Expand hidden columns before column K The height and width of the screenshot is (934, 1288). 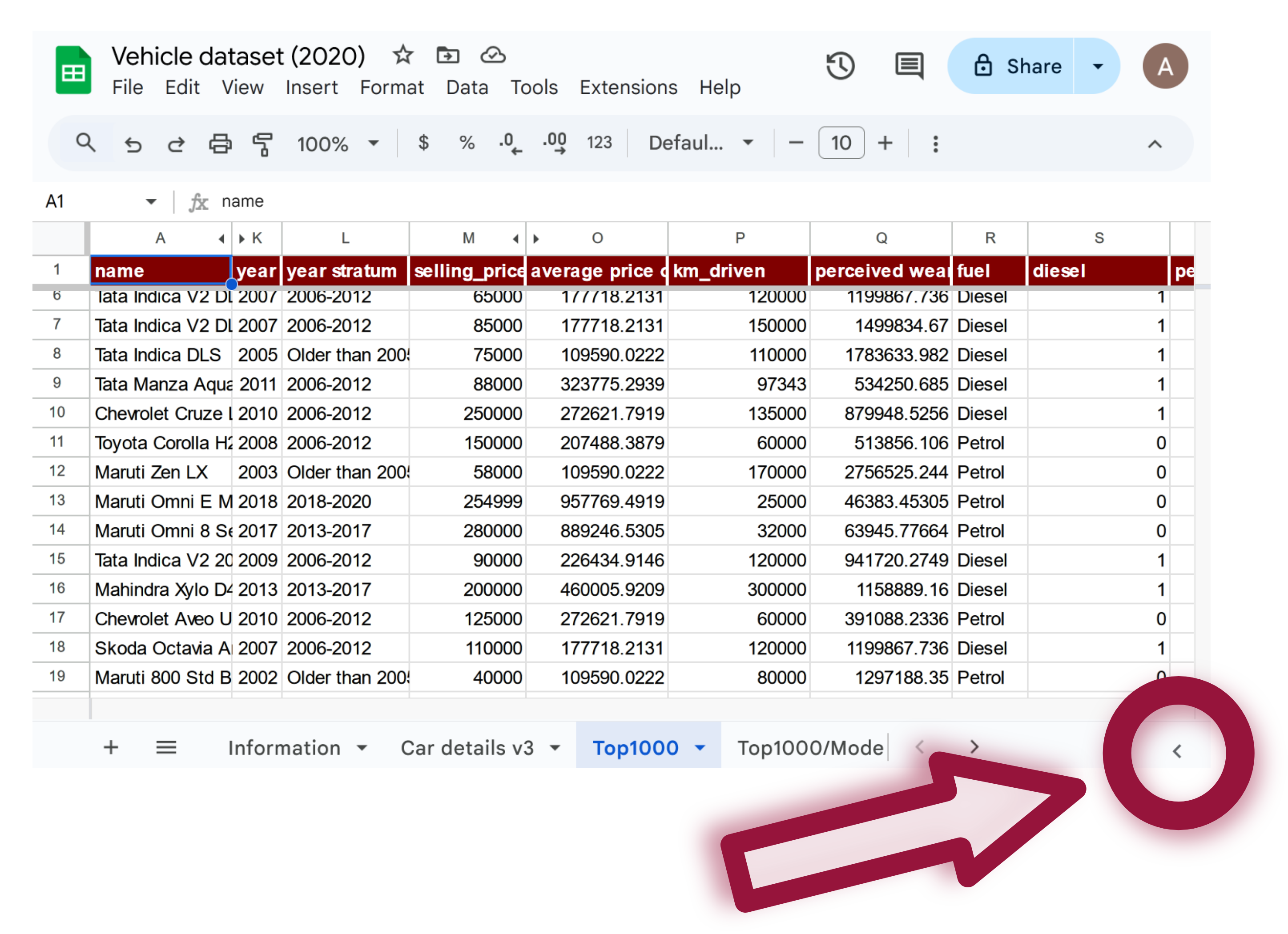(x=242, y=238)
